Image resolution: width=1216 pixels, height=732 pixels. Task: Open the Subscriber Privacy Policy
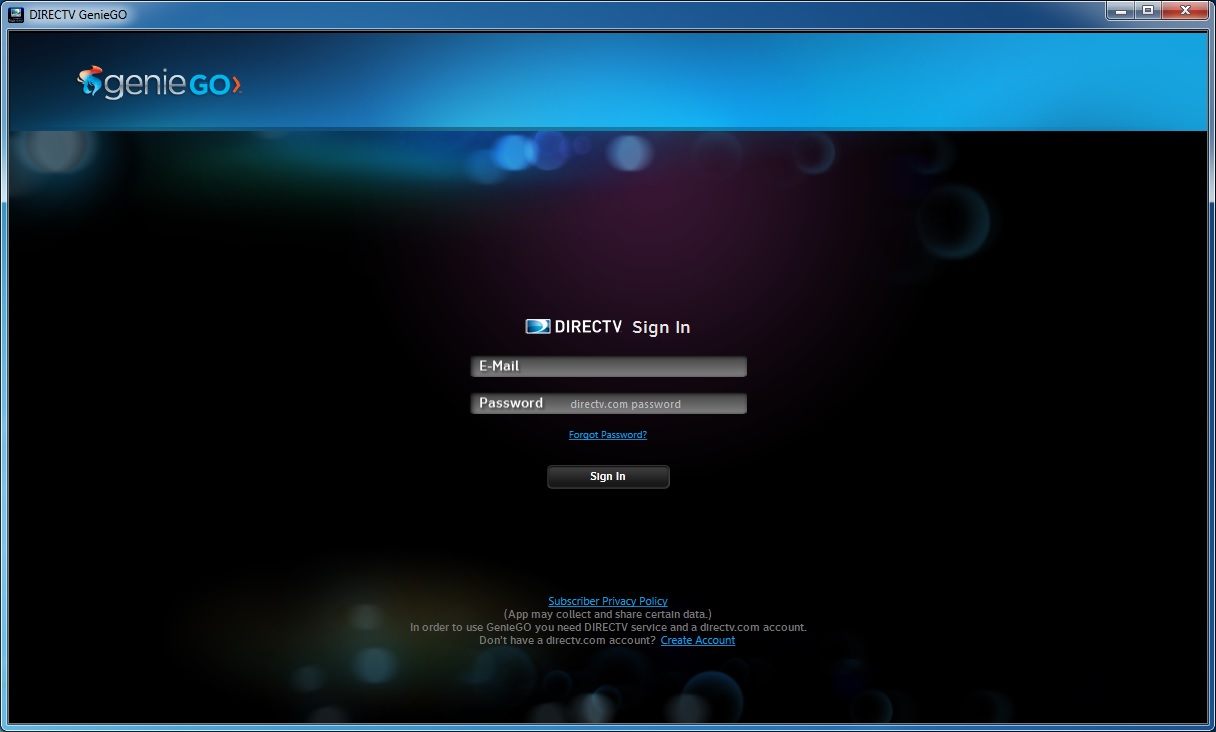pos(608,600)
